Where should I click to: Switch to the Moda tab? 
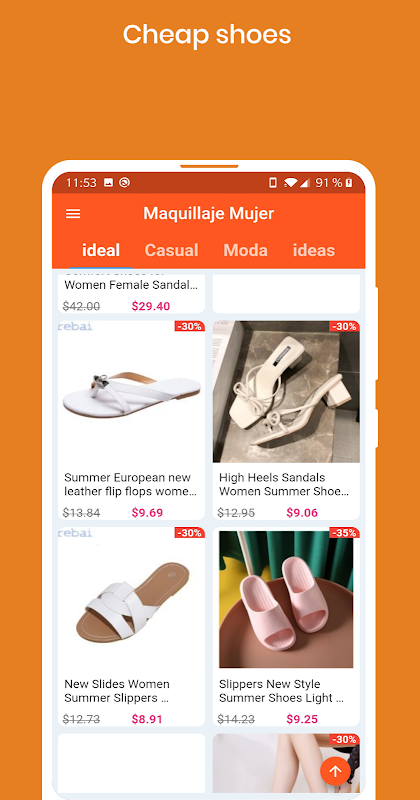click(x=245, y=250)
